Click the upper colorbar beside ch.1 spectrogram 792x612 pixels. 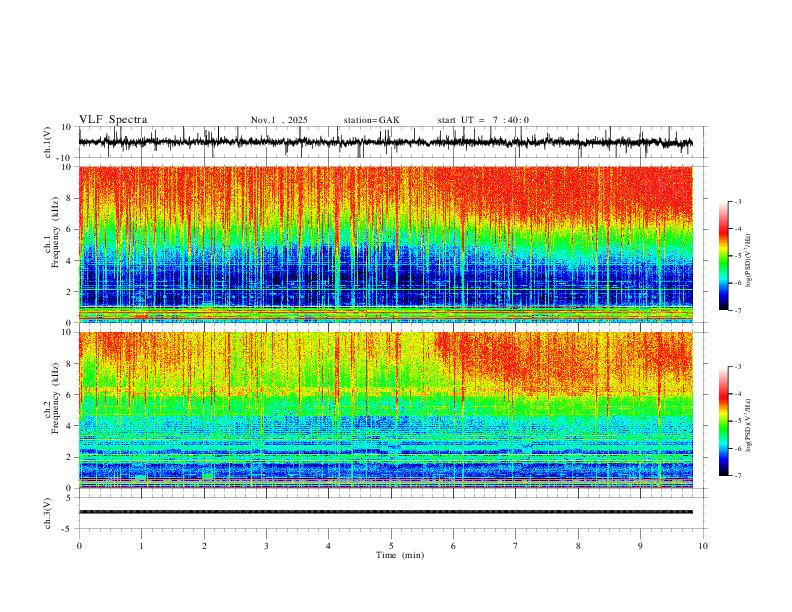coord(723,256)
